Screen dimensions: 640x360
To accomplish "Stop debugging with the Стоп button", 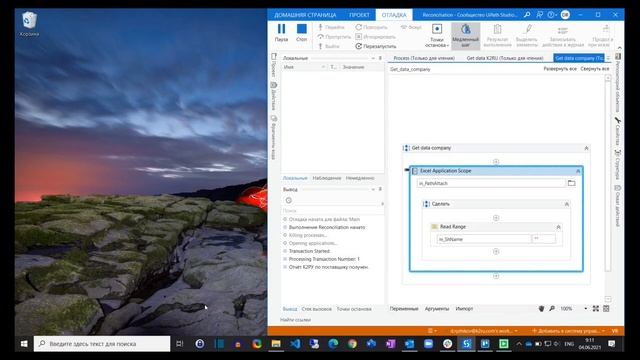I will coord(302,33).
